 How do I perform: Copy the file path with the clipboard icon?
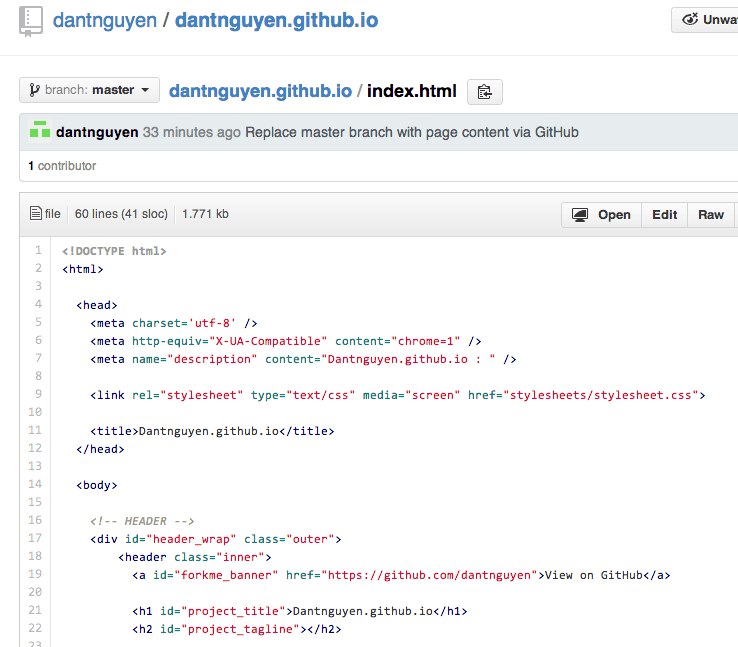click(485, 92)
